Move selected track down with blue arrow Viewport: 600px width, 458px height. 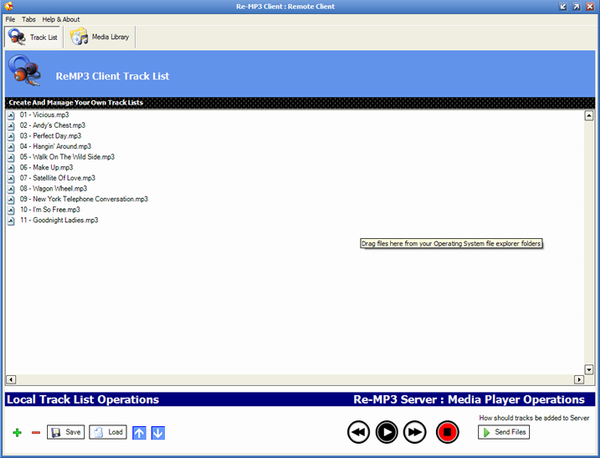coord(158,433)
